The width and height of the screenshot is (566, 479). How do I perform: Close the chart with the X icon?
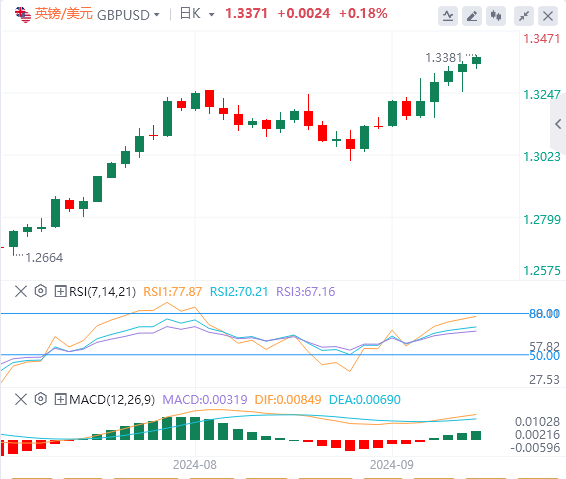(x=548, y=16)
